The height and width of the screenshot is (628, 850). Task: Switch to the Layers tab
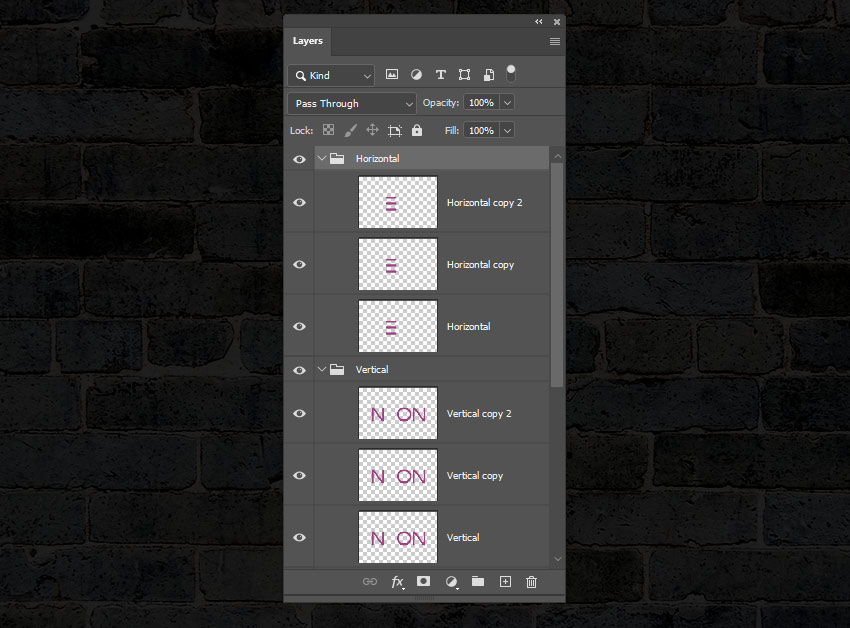308,41
